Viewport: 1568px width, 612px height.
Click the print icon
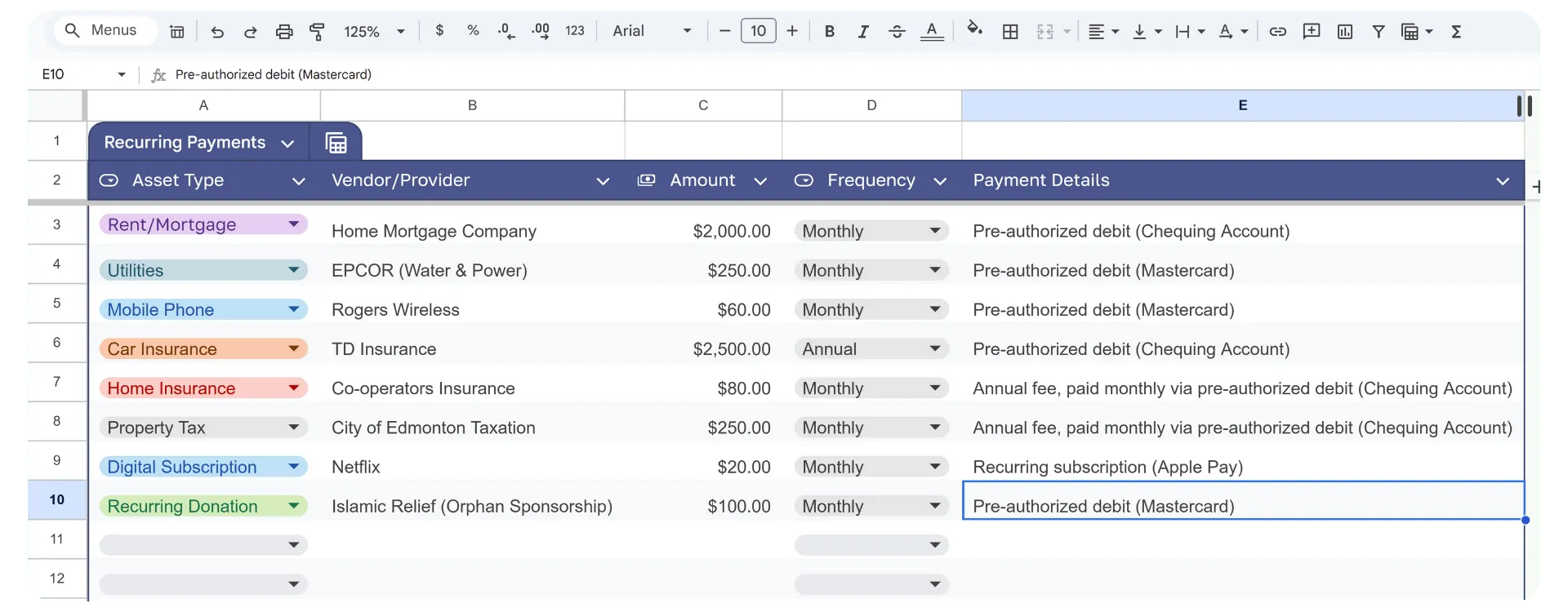tap(284, 32)
